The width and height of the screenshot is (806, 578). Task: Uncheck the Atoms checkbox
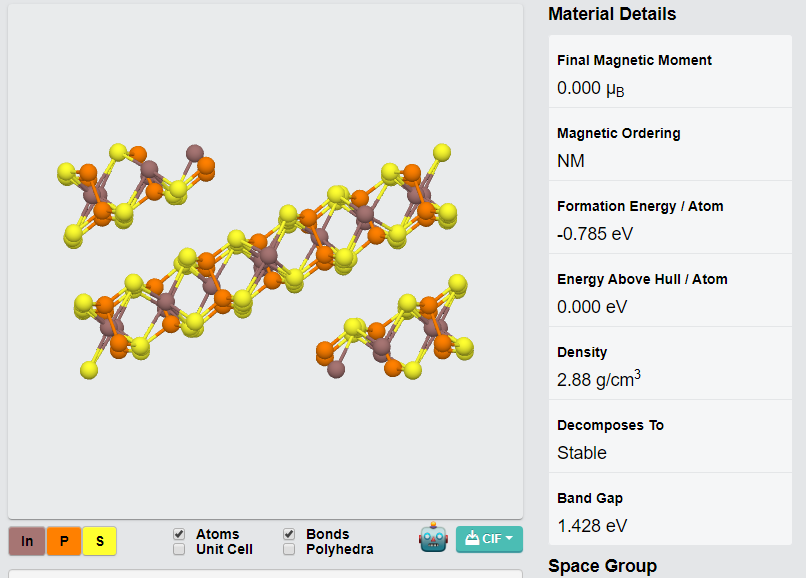tap(179, 535)
